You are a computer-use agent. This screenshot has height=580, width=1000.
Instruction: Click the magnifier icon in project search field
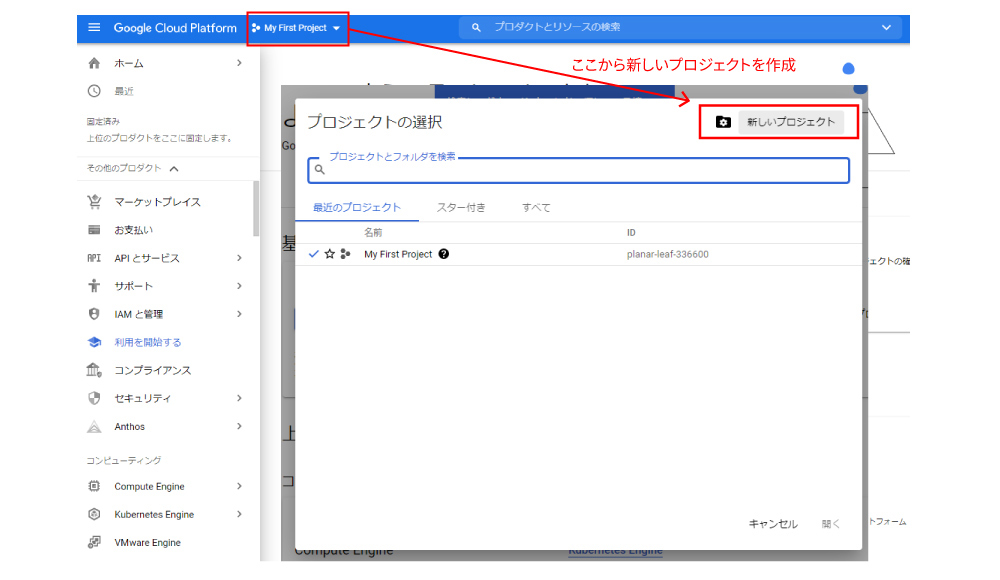320,170
